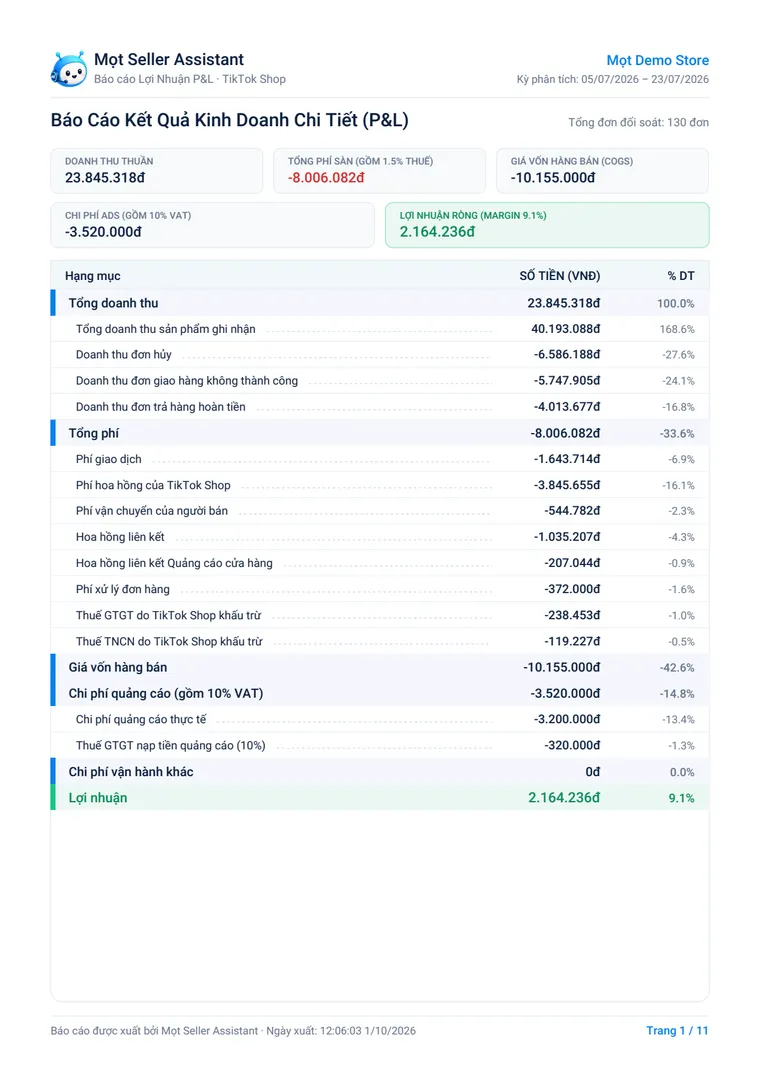
Task: Click Chi phí quảng cáo thực tế row
Action: (380, 719)
